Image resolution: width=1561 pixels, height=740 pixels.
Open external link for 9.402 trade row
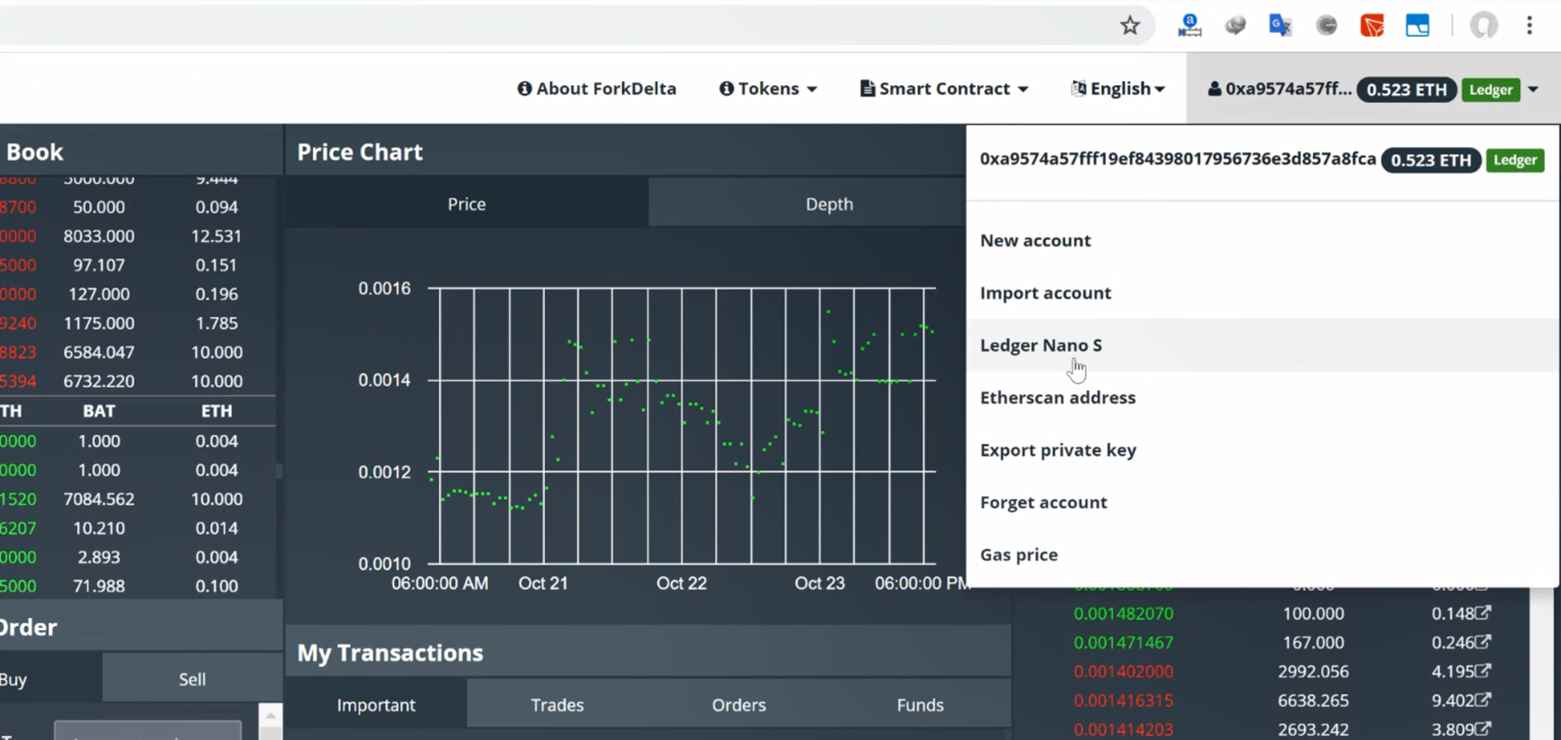point(1483,700)
